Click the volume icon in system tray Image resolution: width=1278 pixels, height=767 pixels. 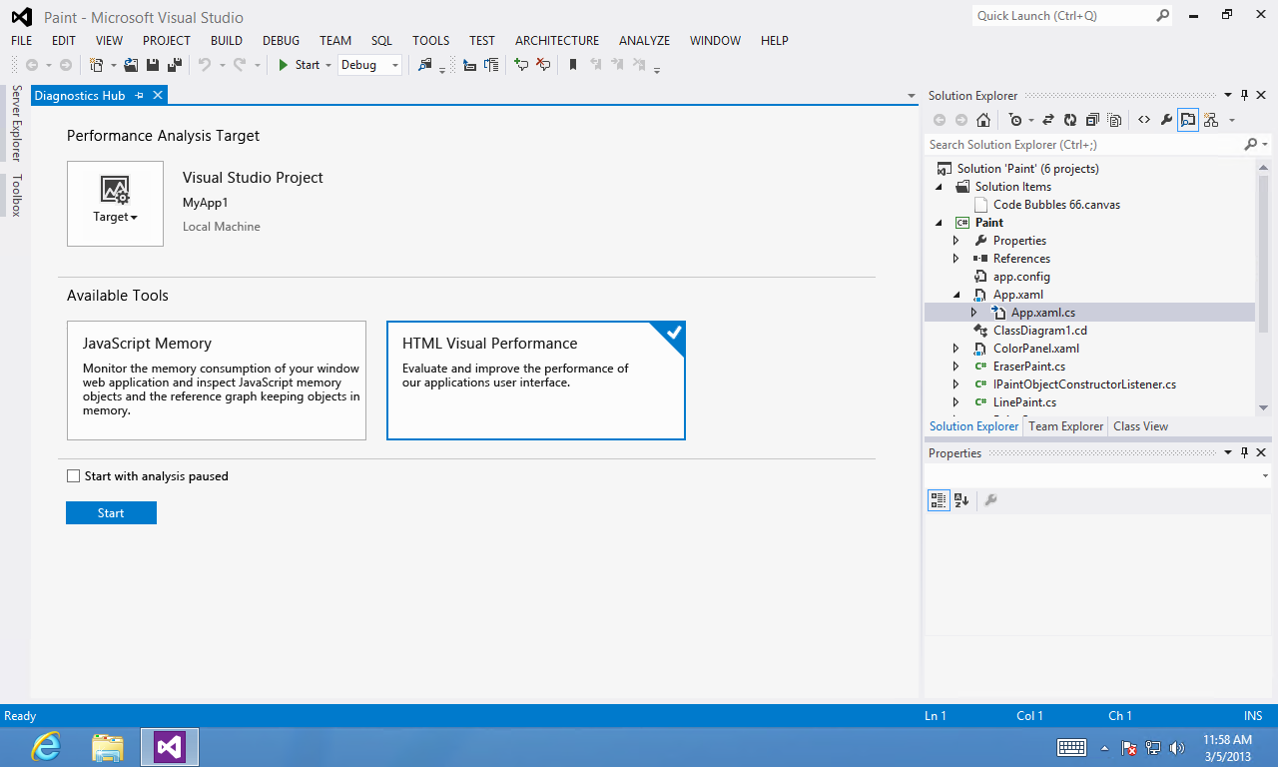click(x=1177, y=747)
